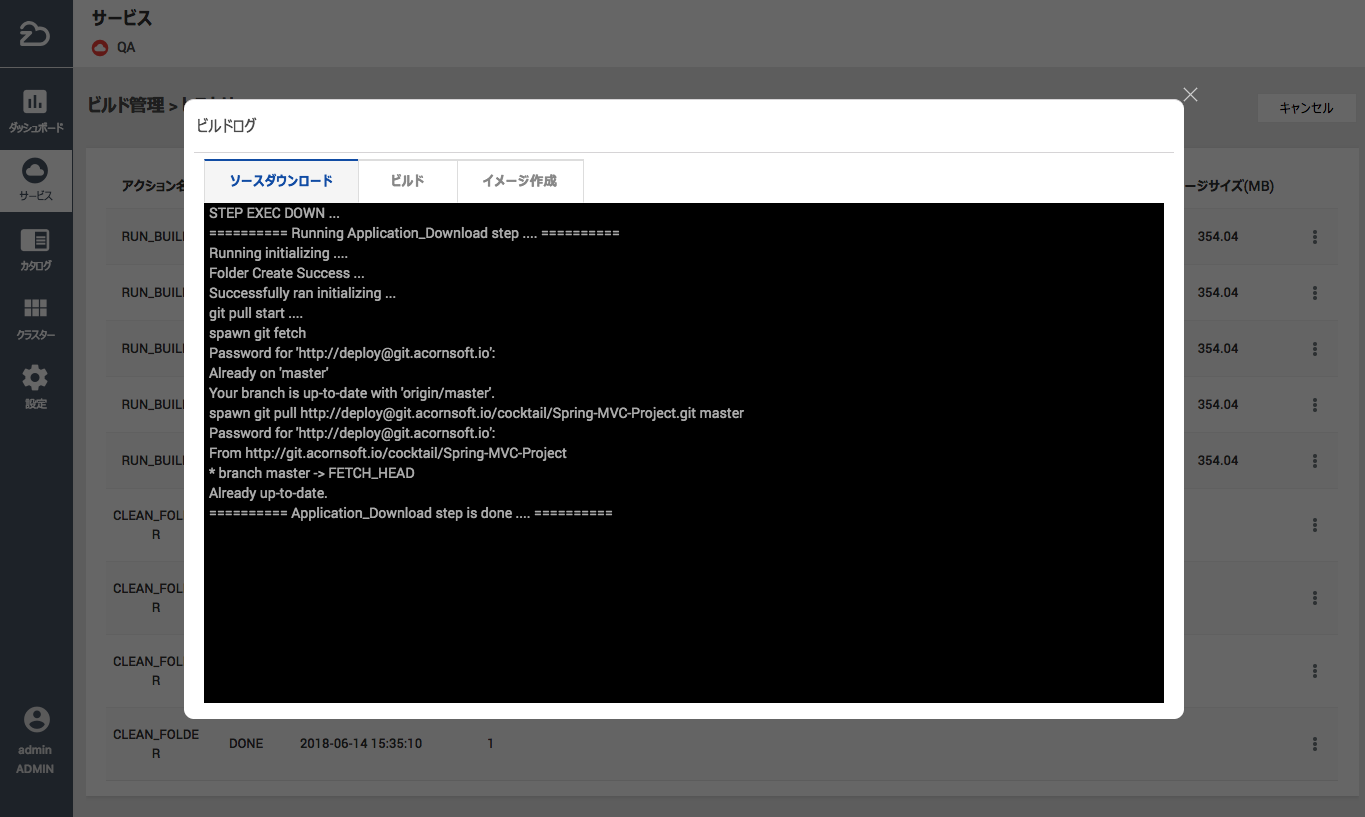
Task: Switch to the イメージ作成 tab
Action: 519,181
